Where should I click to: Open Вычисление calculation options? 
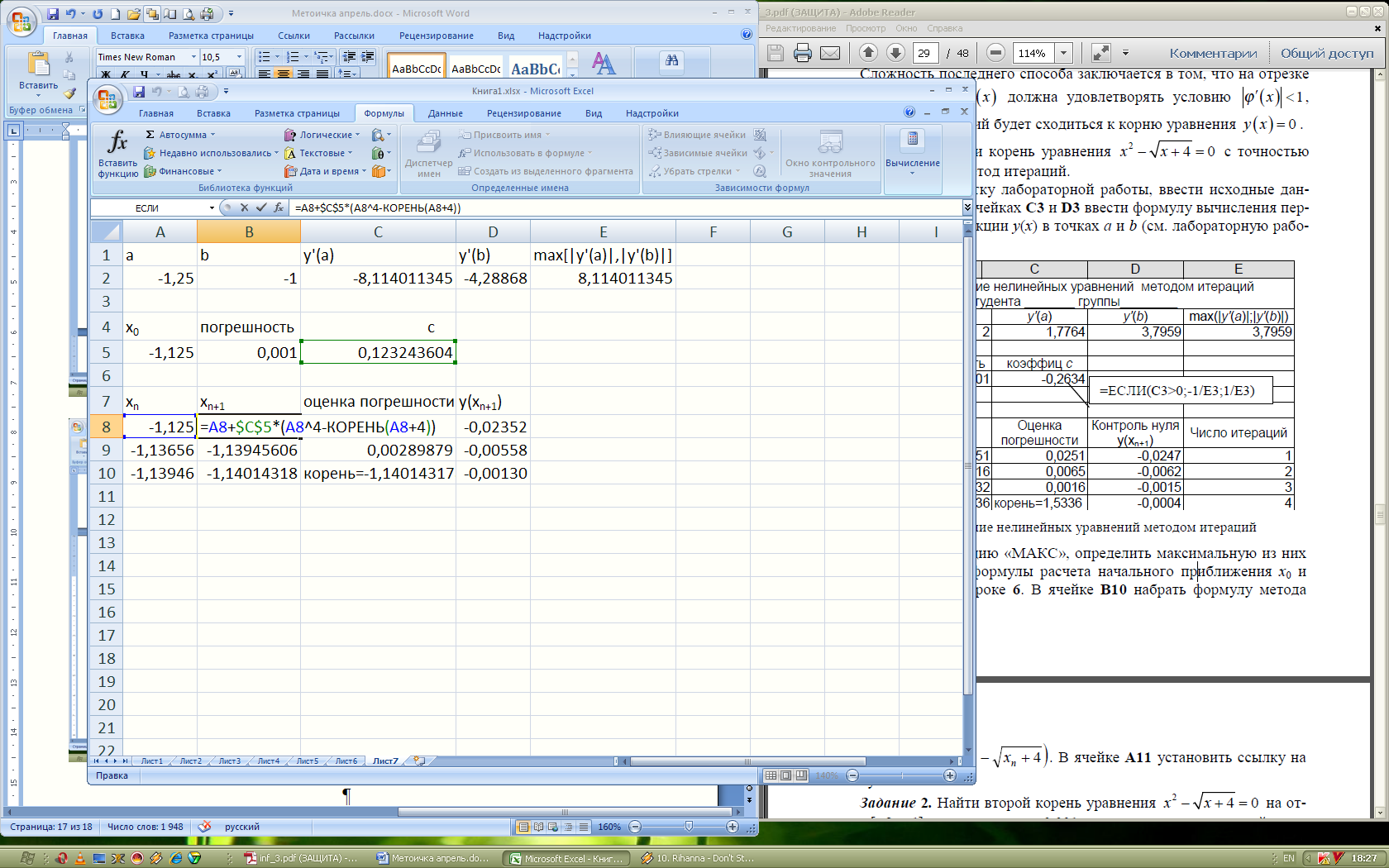913,155
